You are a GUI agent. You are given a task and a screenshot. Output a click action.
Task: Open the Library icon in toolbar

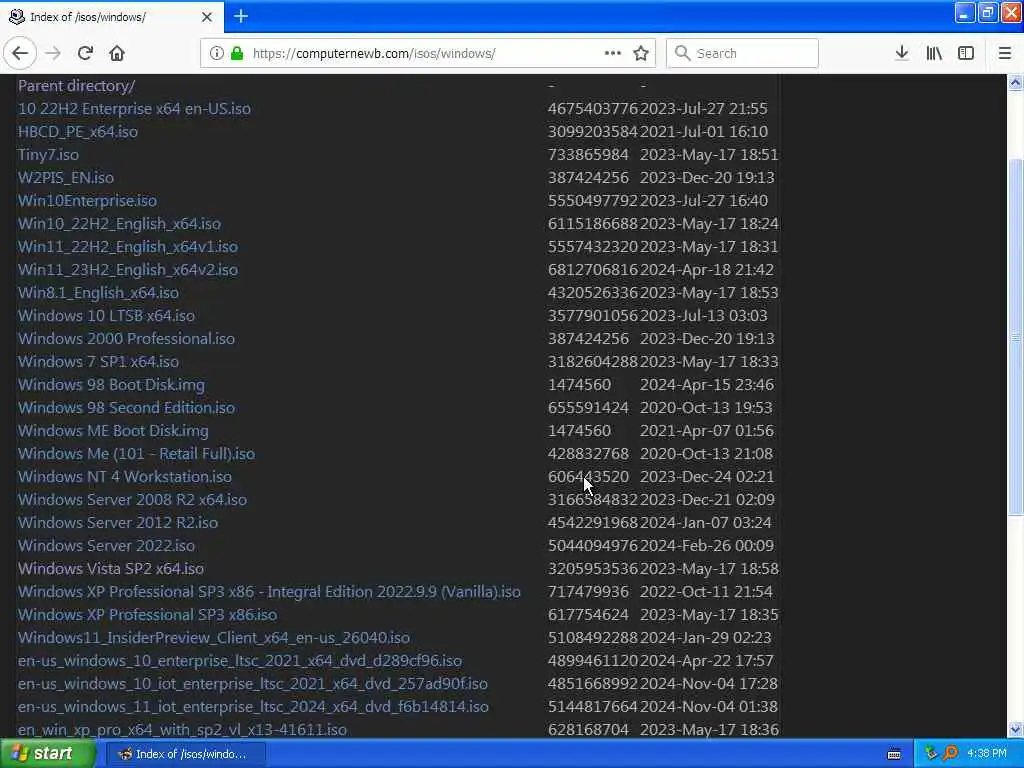tap(934, 54)
